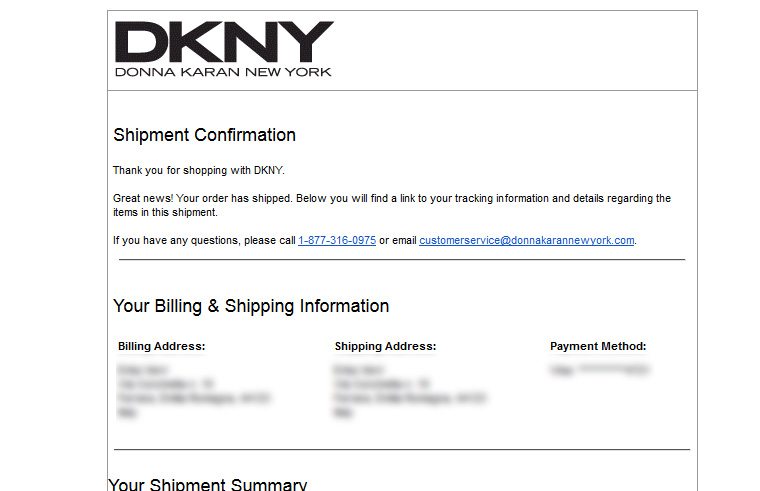Click Your Shipment Summary heading
The height and width of the screenshot is (491, 760).
coord(207,484)
